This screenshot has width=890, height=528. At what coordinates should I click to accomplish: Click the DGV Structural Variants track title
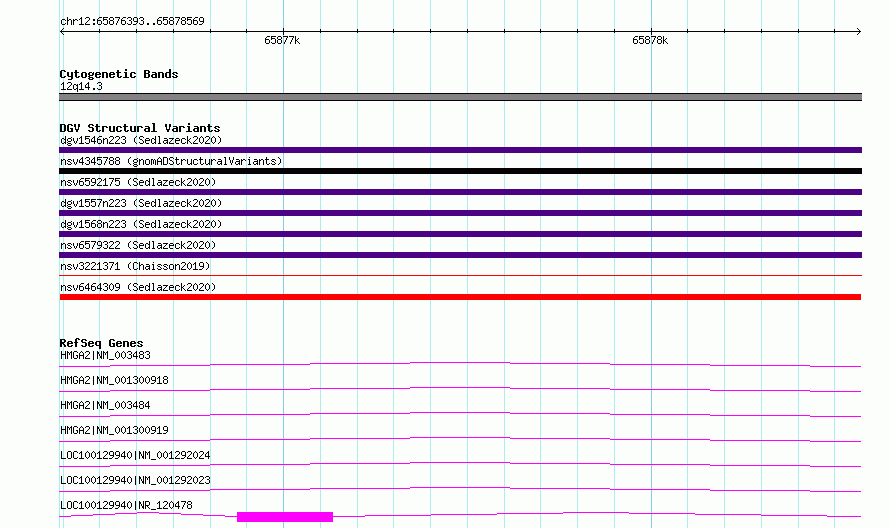[140, 128]
